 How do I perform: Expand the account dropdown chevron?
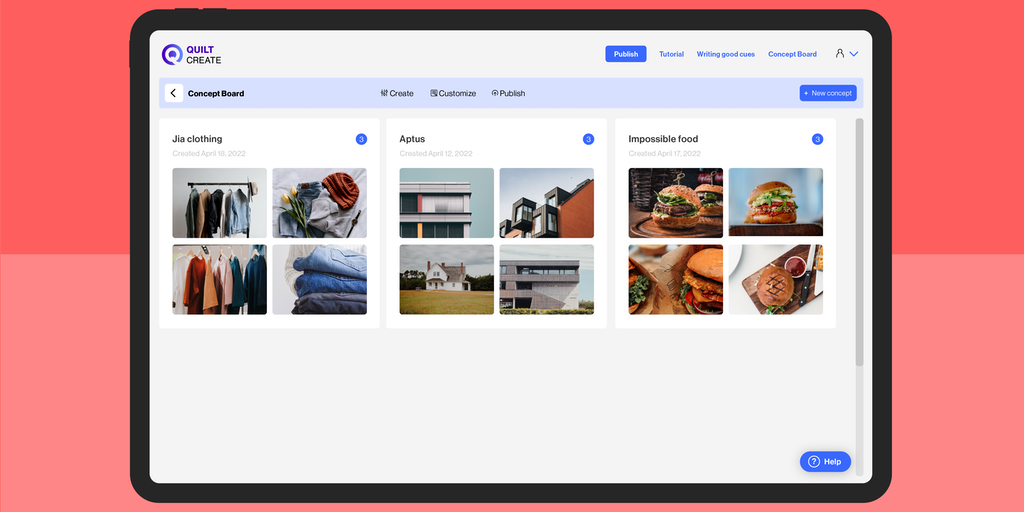point(854,54)
